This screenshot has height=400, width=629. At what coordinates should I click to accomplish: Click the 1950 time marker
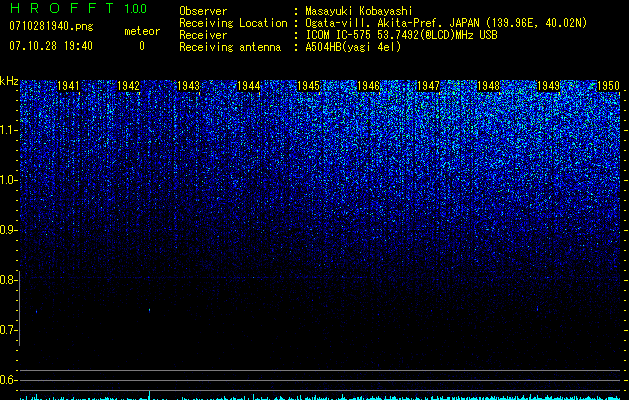click(608, 86)
